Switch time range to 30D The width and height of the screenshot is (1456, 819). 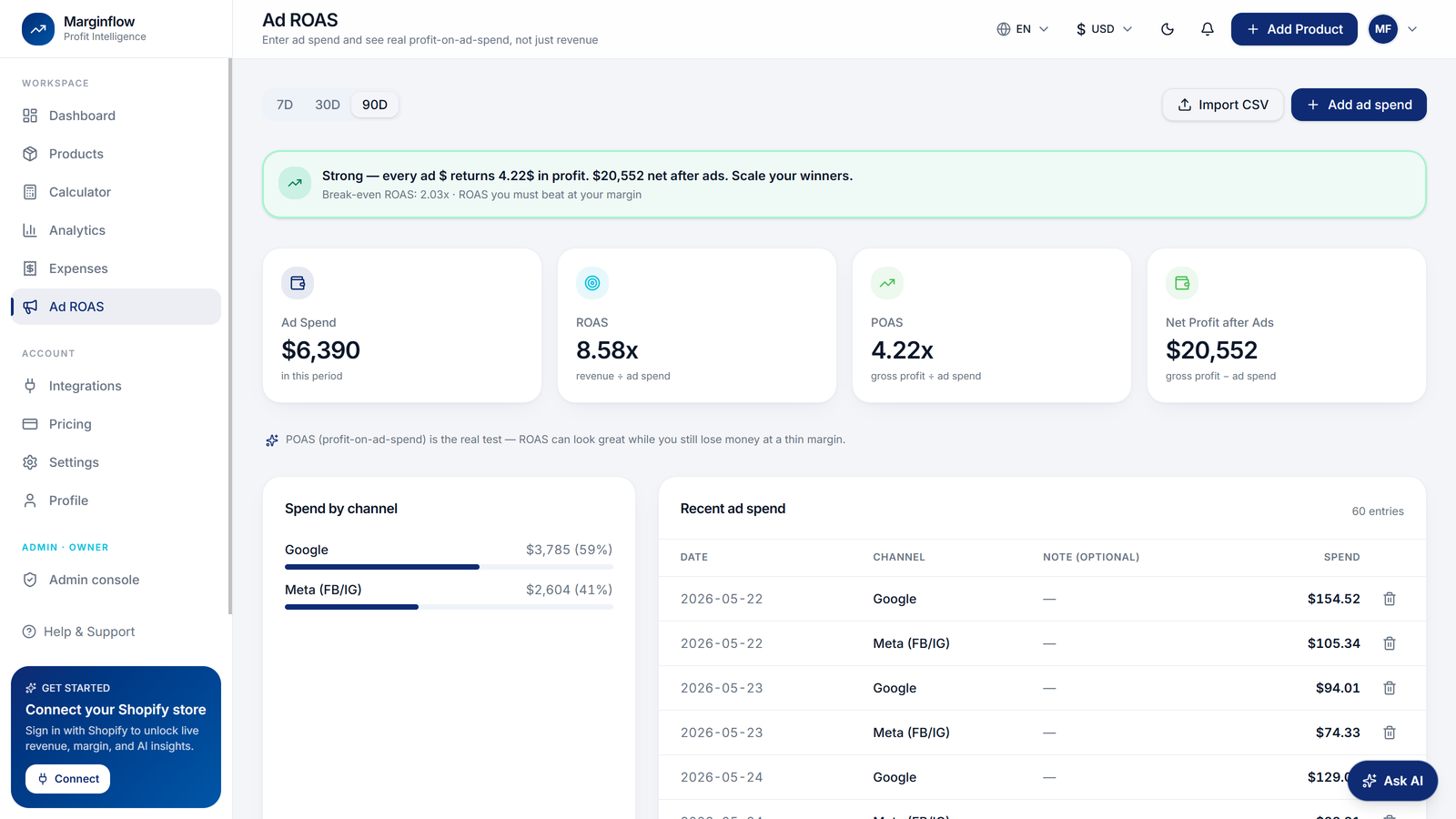[x=328, y=105]
